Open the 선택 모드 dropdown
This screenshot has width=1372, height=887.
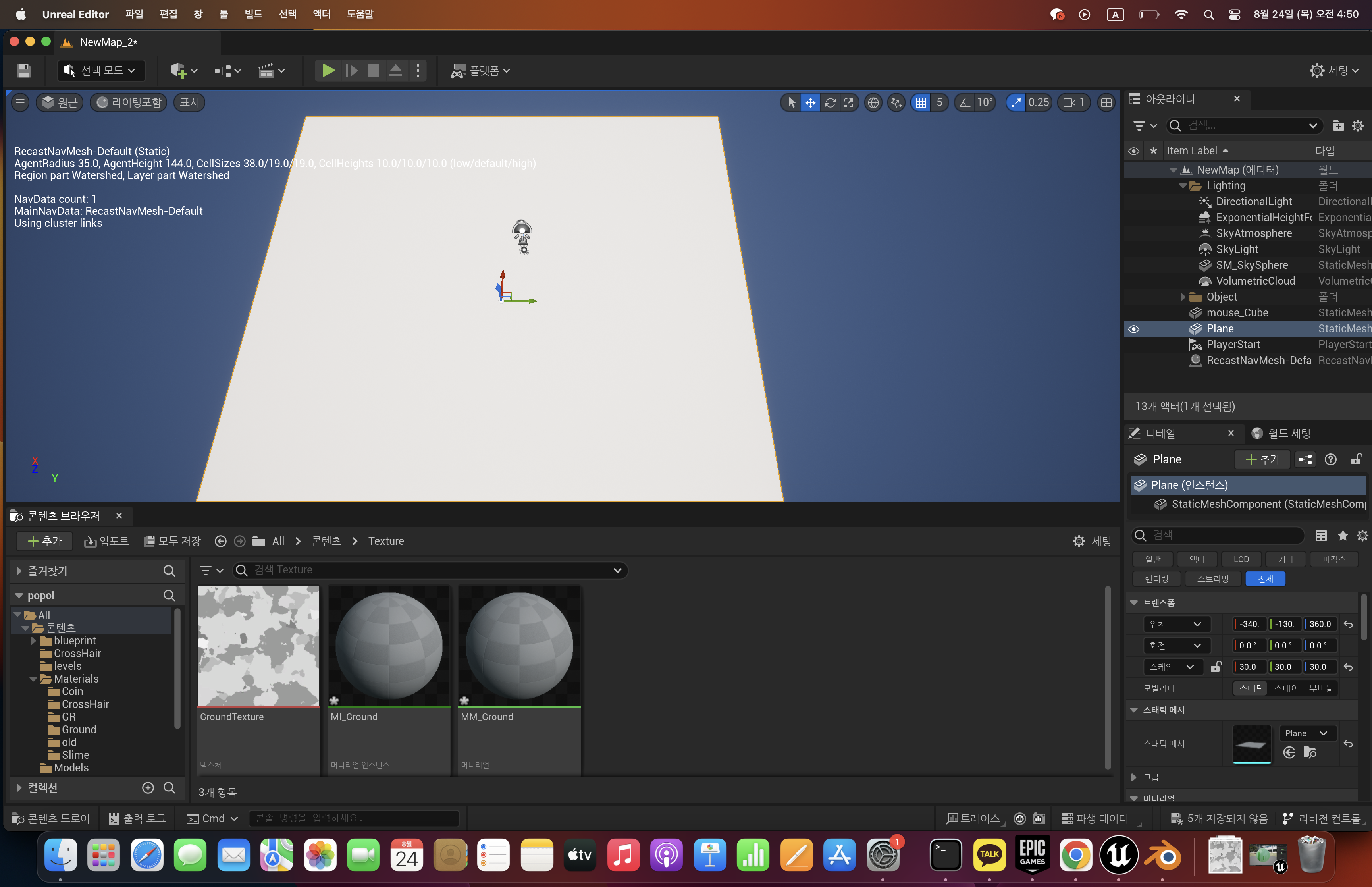pos(101,70)
